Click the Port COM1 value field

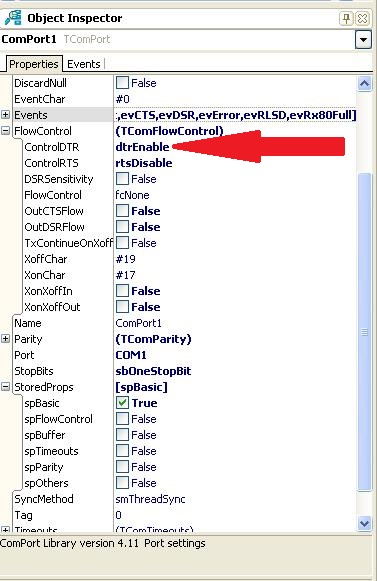point(235,355)
